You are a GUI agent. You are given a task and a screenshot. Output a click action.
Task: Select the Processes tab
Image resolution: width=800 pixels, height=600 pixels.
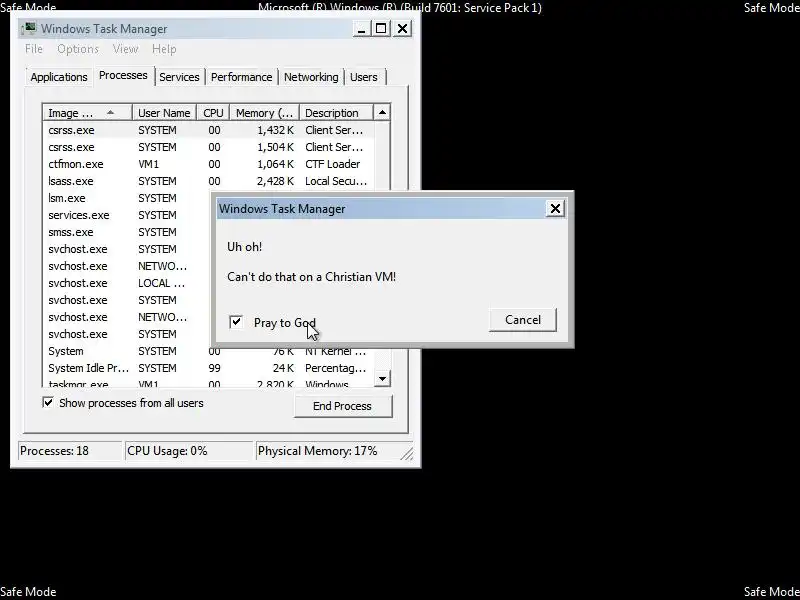coord(123,76)
